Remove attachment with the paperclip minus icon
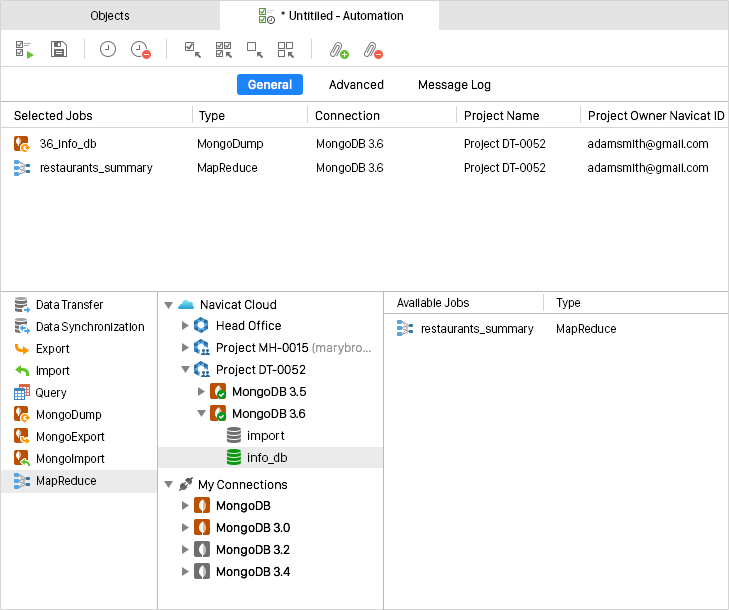Screen dimensions: 729x610 click(373, 50)
